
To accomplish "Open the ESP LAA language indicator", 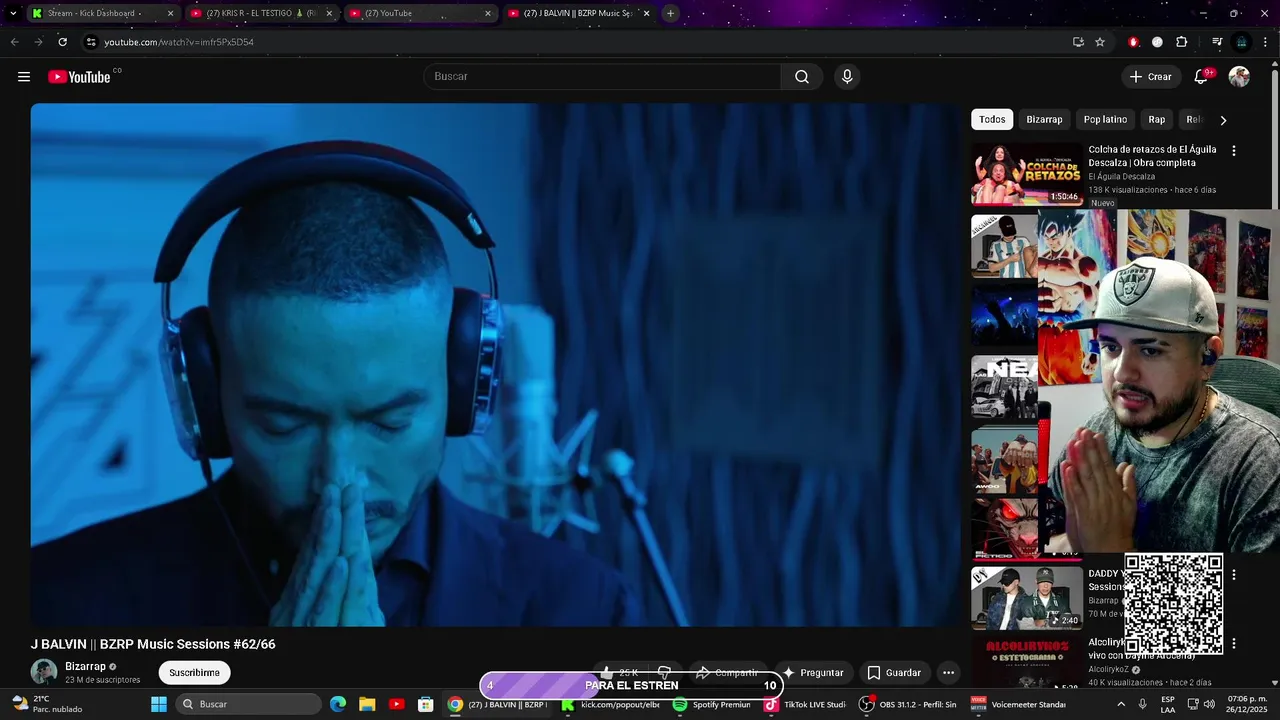I will 1168,704.
